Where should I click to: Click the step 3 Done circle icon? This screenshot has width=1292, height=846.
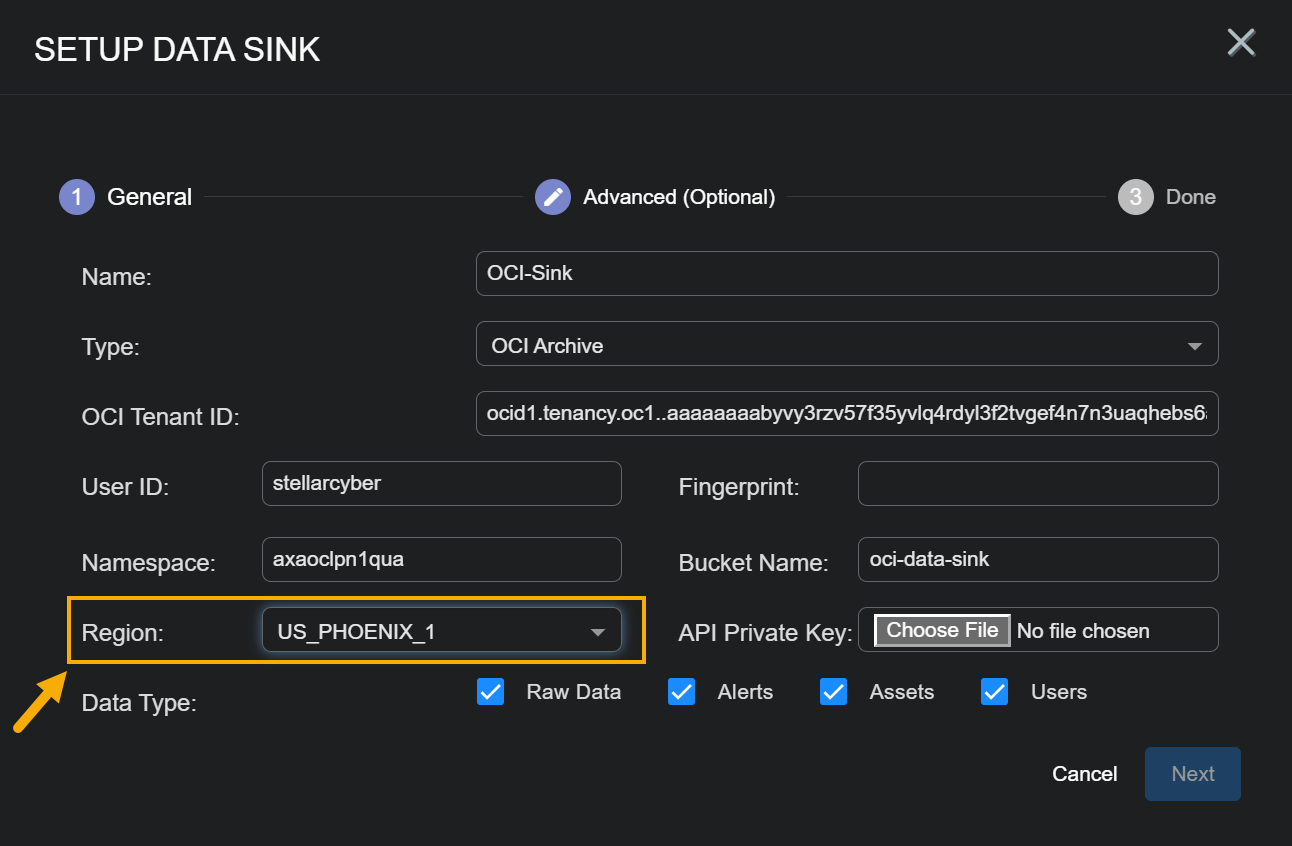(x=1135, y=197)
